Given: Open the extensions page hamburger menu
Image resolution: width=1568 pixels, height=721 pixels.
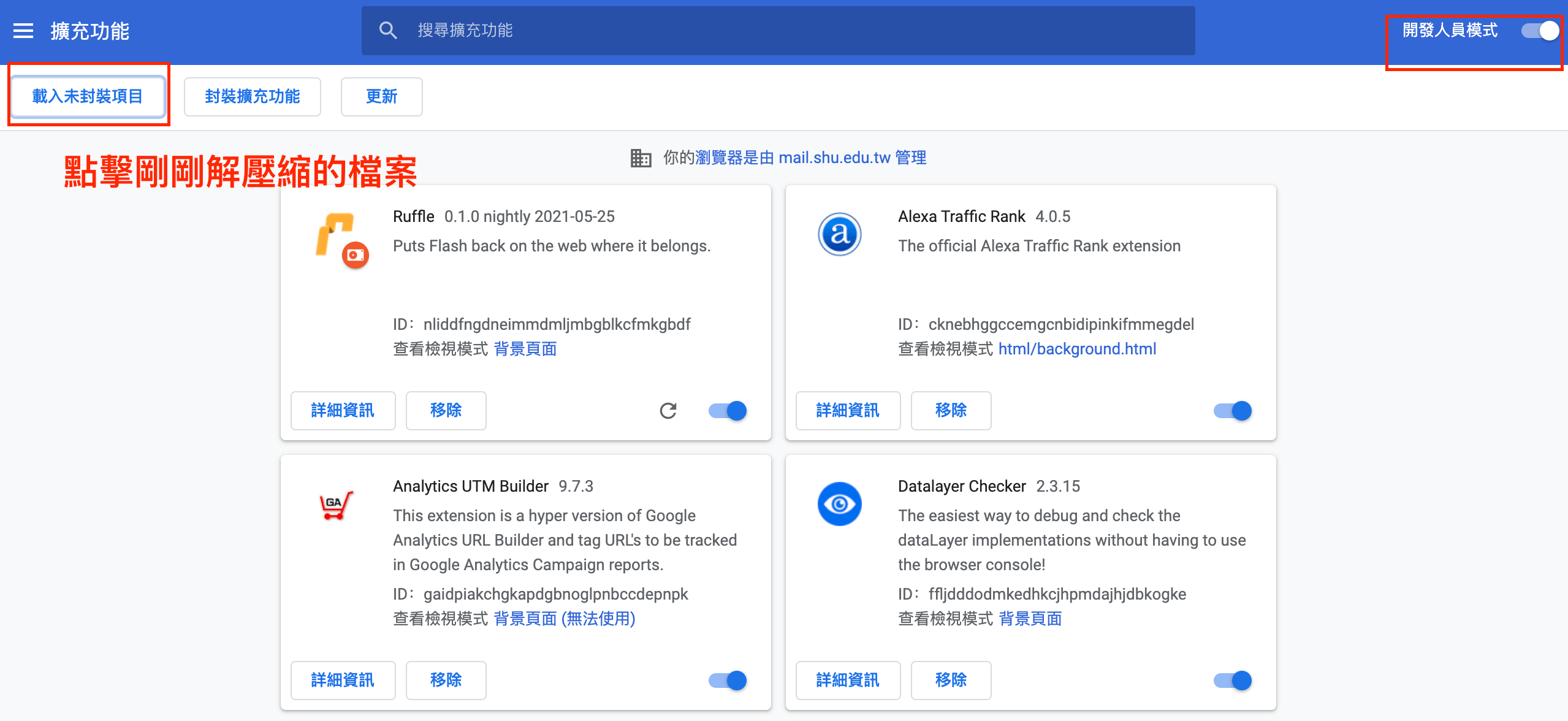Looking at the screenshot, I should 22,31.
